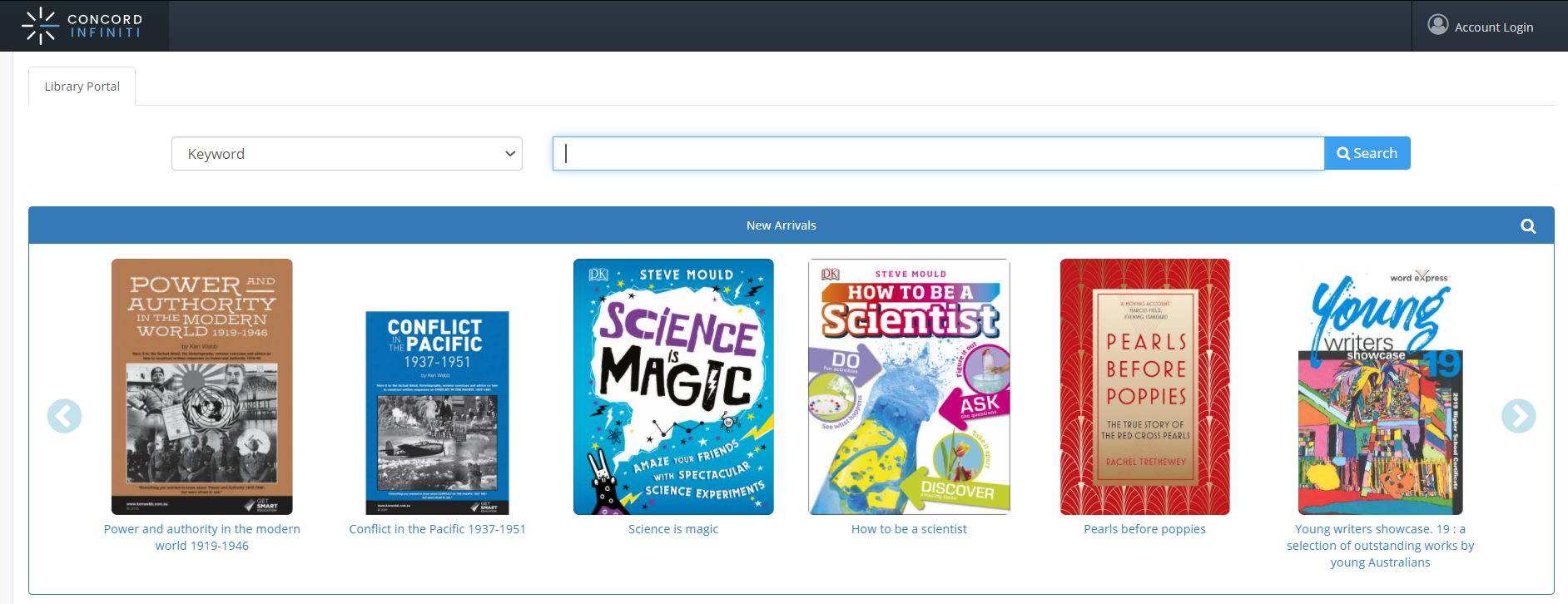View the 'Conflict in the Pacific' cover
Image resolution: width=1568 pixels, height=604 pixels.
438,412
